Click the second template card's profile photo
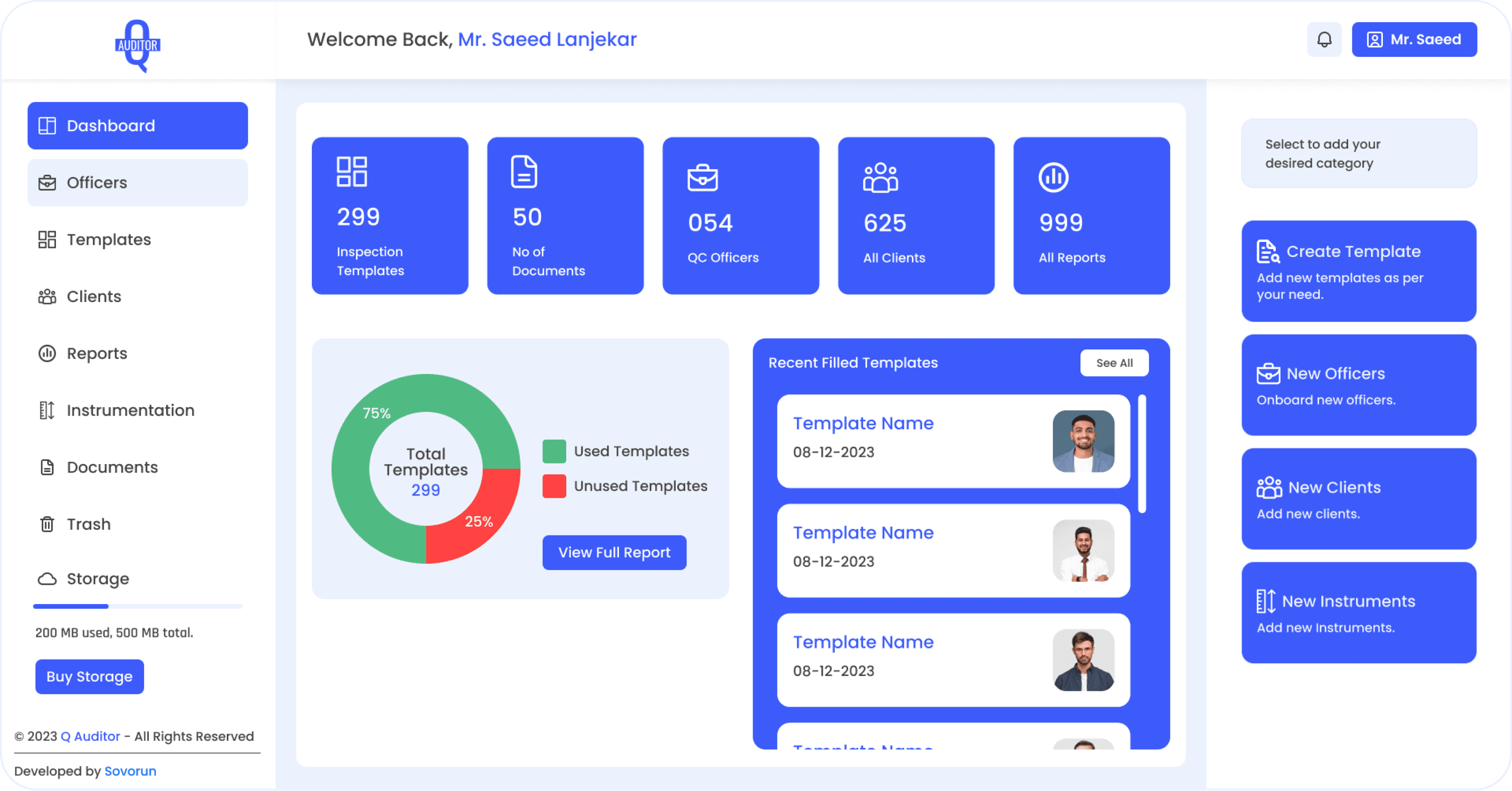The height and width of the screenshot is (791, 1512). click(1084, 550)
